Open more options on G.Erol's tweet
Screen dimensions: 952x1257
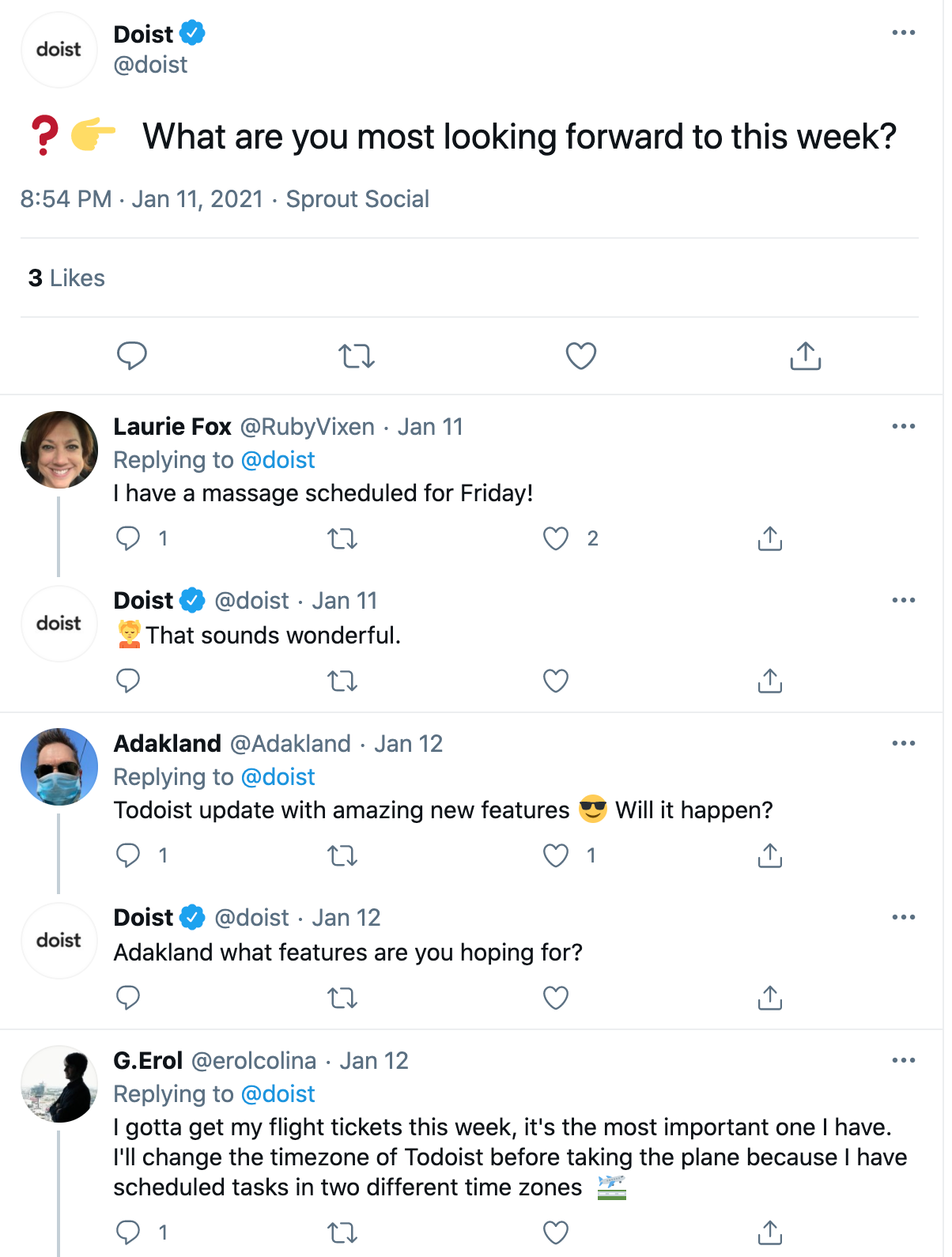pos(904,1060)
